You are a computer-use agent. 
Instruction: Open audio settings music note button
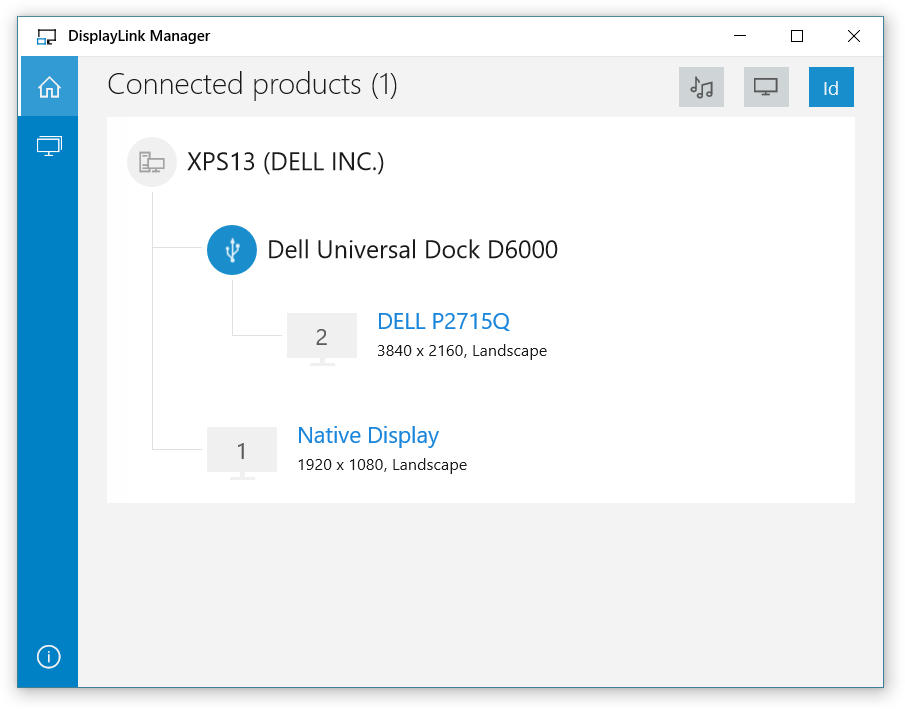(701, 87)
